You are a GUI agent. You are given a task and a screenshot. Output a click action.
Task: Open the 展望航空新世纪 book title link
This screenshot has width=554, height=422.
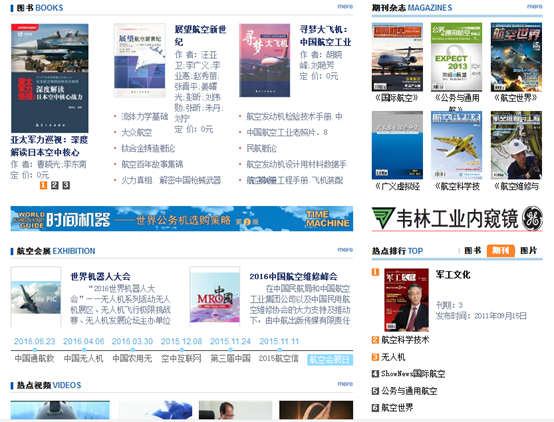click(x=200, y=35)
